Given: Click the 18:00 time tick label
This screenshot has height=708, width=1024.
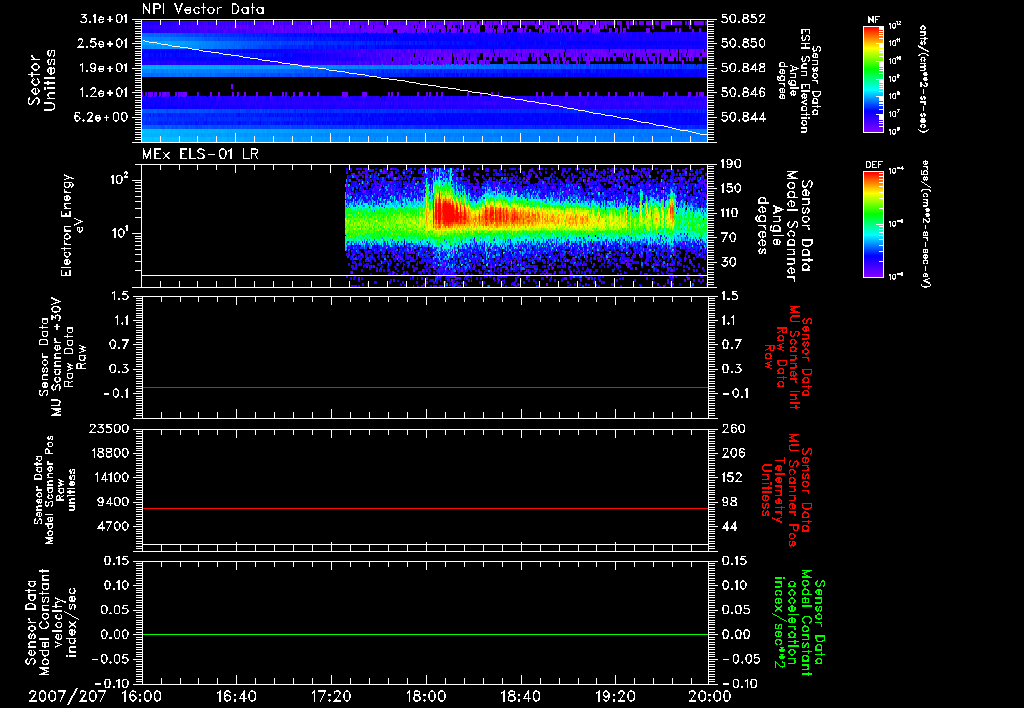Looking at the screenshot, I should (x=426, y=696).
